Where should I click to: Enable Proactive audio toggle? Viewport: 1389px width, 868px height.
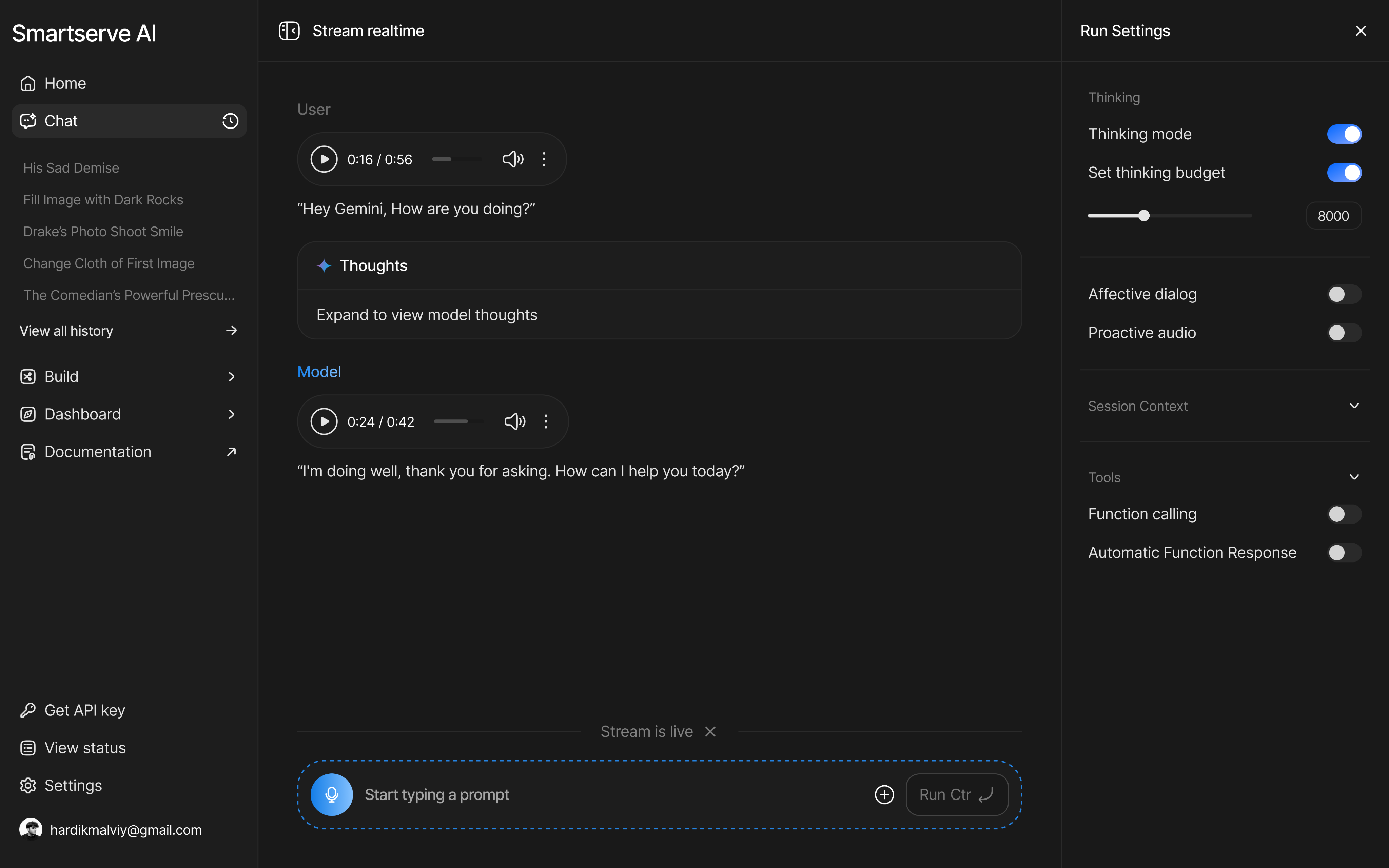click(1344, 332)
